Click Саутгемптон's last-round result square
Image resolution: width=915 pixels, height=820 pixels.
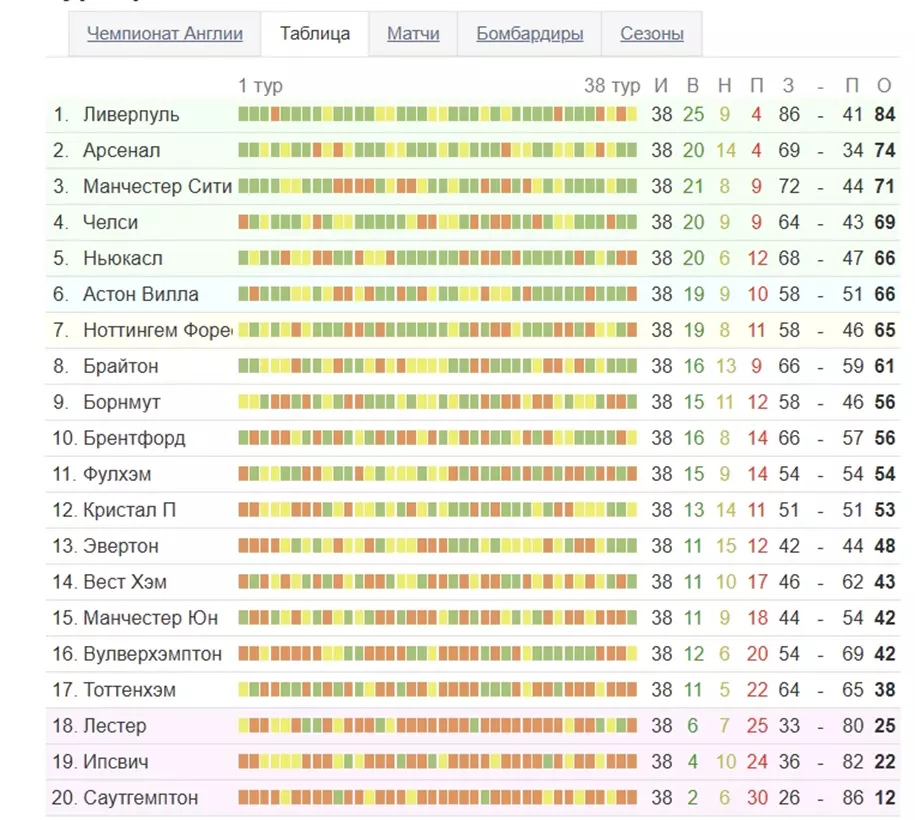631,797
